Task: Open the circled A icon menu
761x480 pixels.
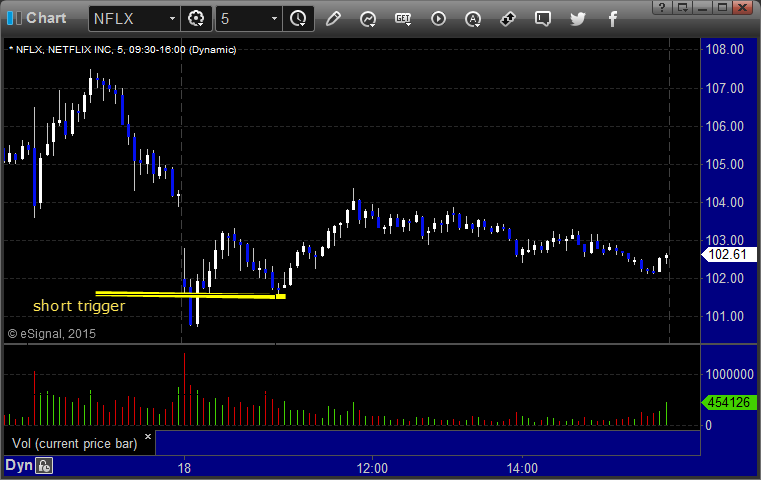Action: (473, 19)
